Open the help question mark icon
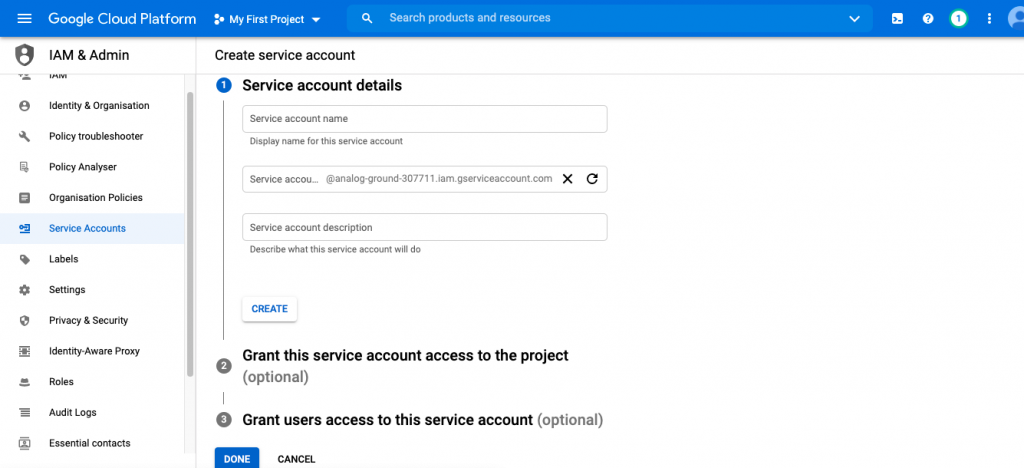1024x468 pixels. [x=928, y=19]
